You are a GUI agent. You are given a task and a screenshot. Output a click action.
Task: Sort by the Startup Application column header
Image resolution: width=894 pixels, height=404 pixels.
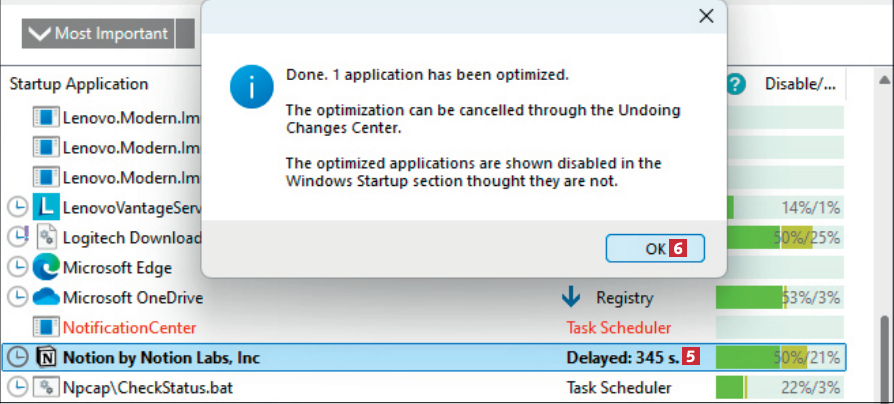(x=79, y=84)
